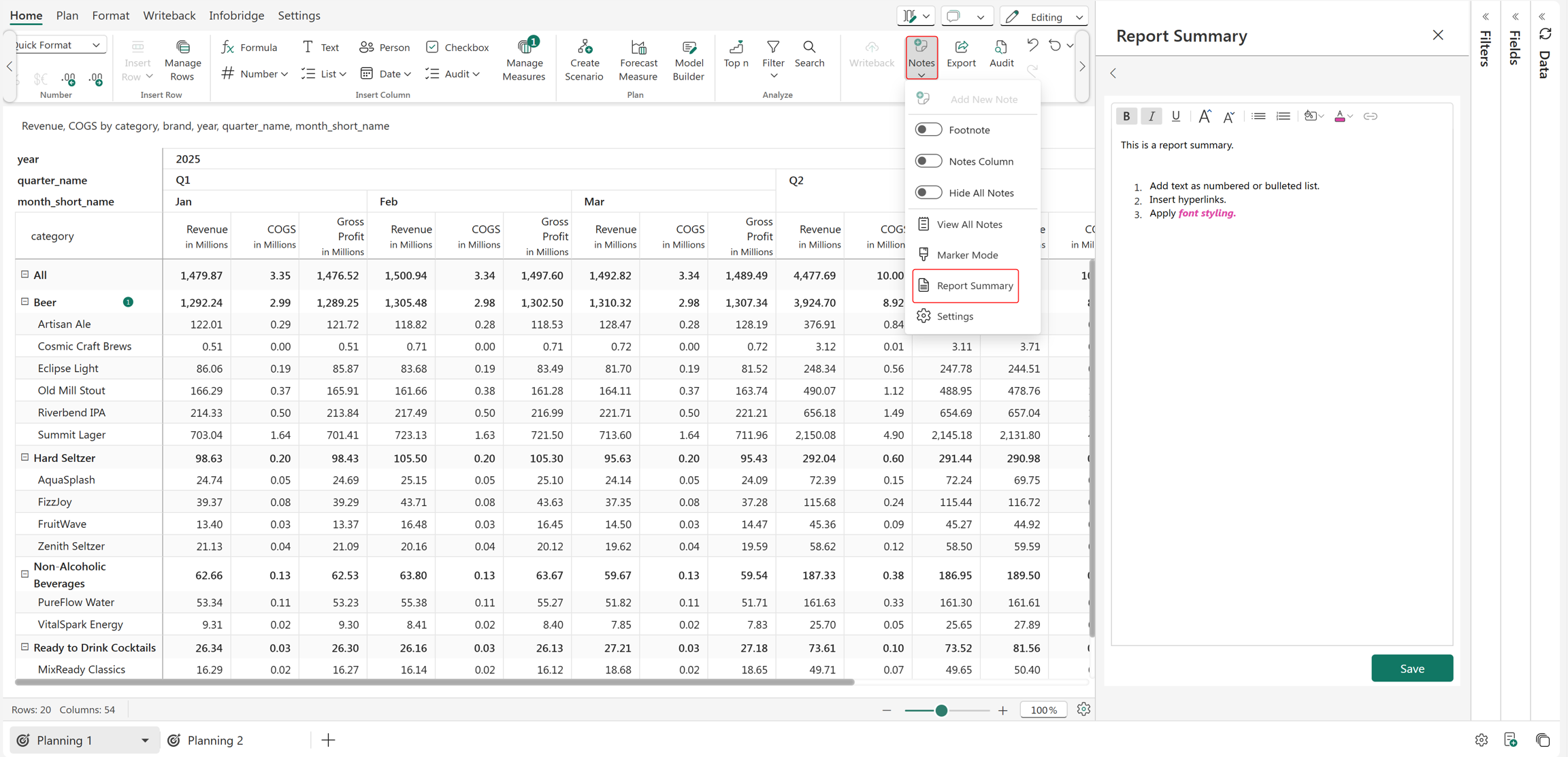Screen dimensions: 1568x757
Task: Open the Search tool
Action: [809, 54]
